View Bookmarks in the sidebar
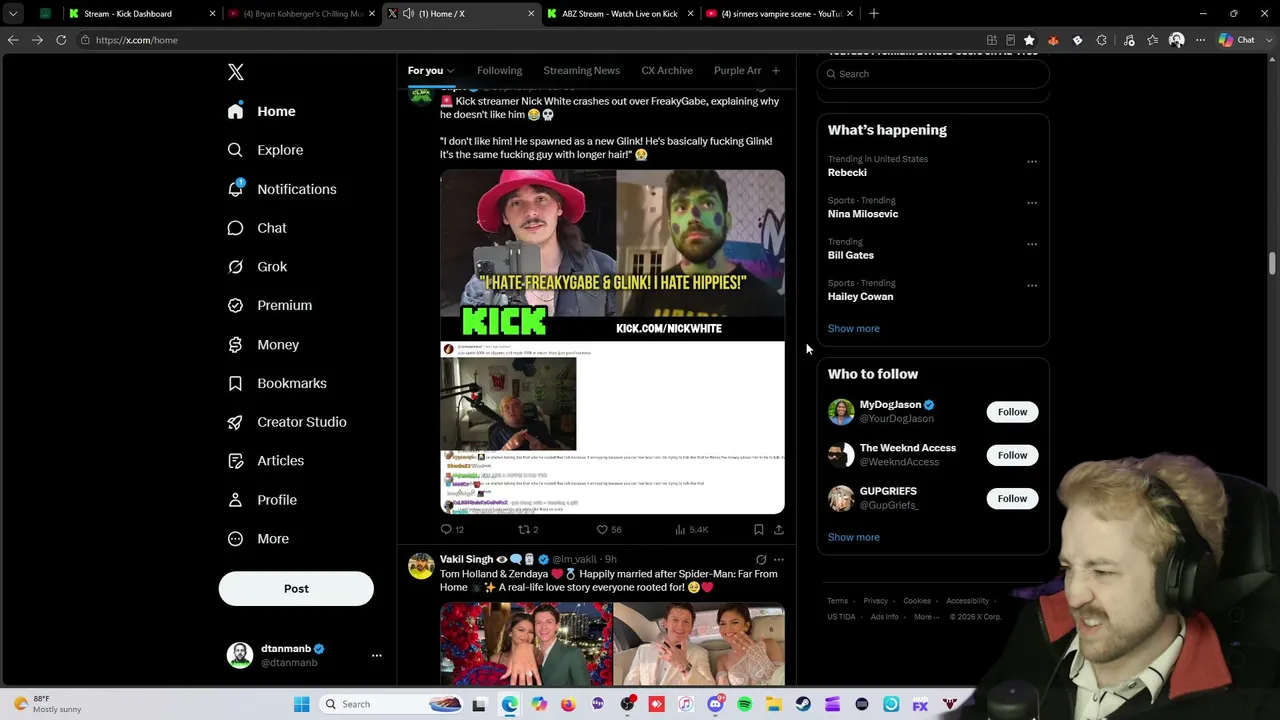 pyautogui.click(x=277, y=383)
